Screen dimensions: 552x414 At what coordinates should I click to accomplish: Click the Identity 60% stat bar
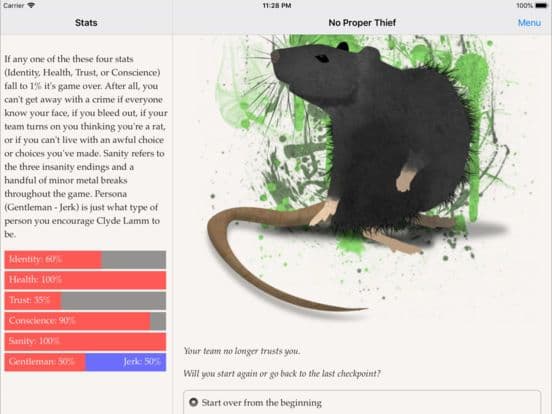(x=85, y=260)
